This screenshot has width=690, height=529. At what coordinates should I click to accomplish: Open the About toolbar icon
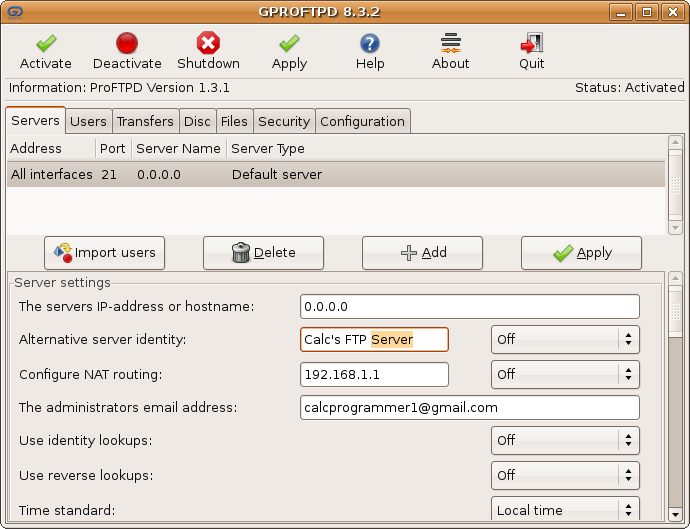451,43
